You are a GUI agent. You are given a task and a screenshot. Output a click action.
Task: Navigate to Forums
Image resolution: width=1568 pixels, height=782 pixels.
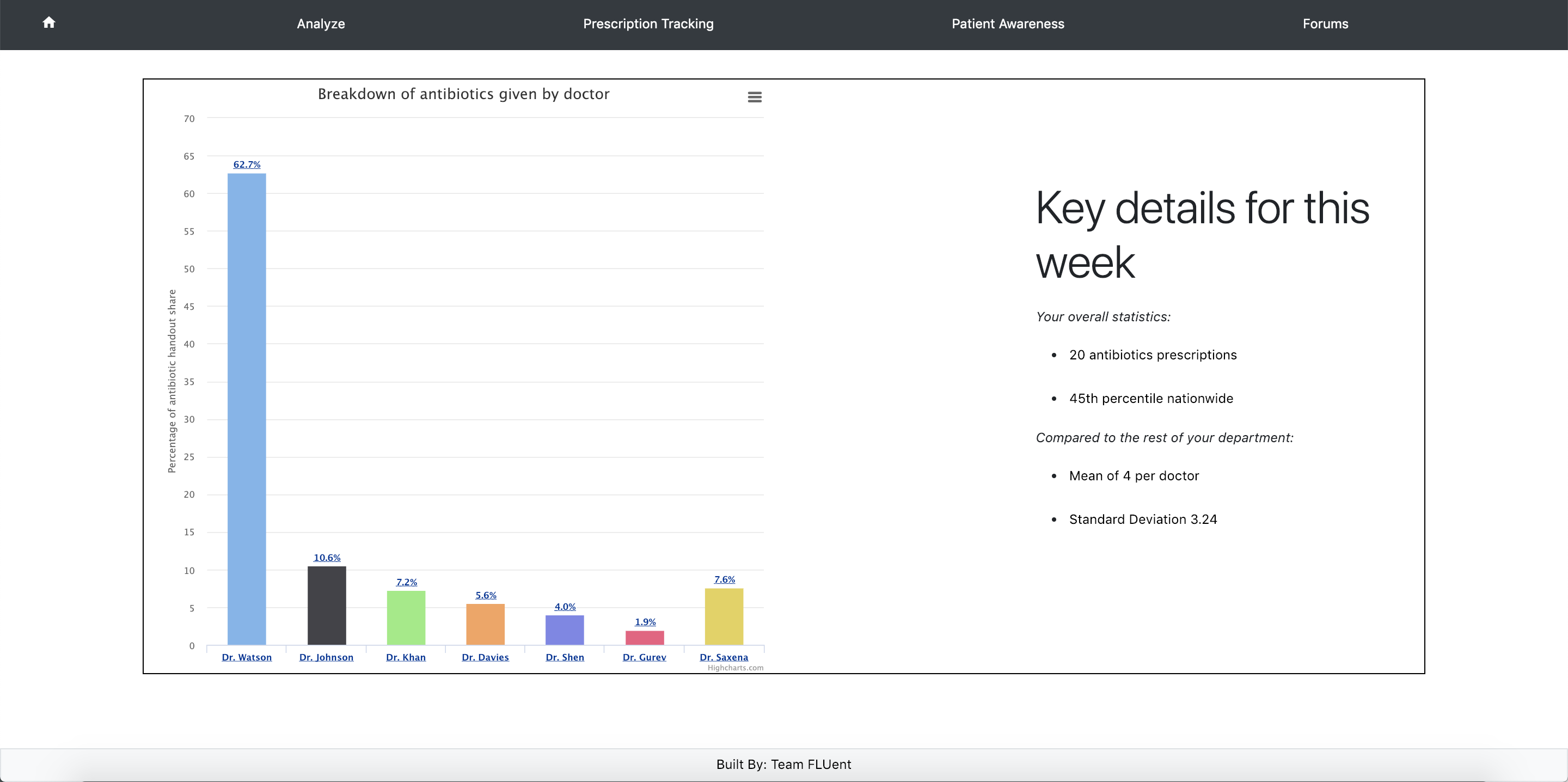pyautogui.click(x=1325, y=24)
